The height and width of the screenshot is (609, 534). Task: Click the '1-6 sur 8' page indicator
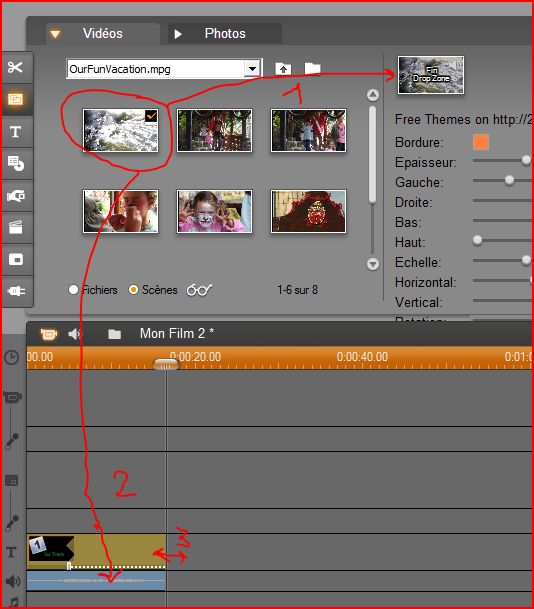point(297,290)
